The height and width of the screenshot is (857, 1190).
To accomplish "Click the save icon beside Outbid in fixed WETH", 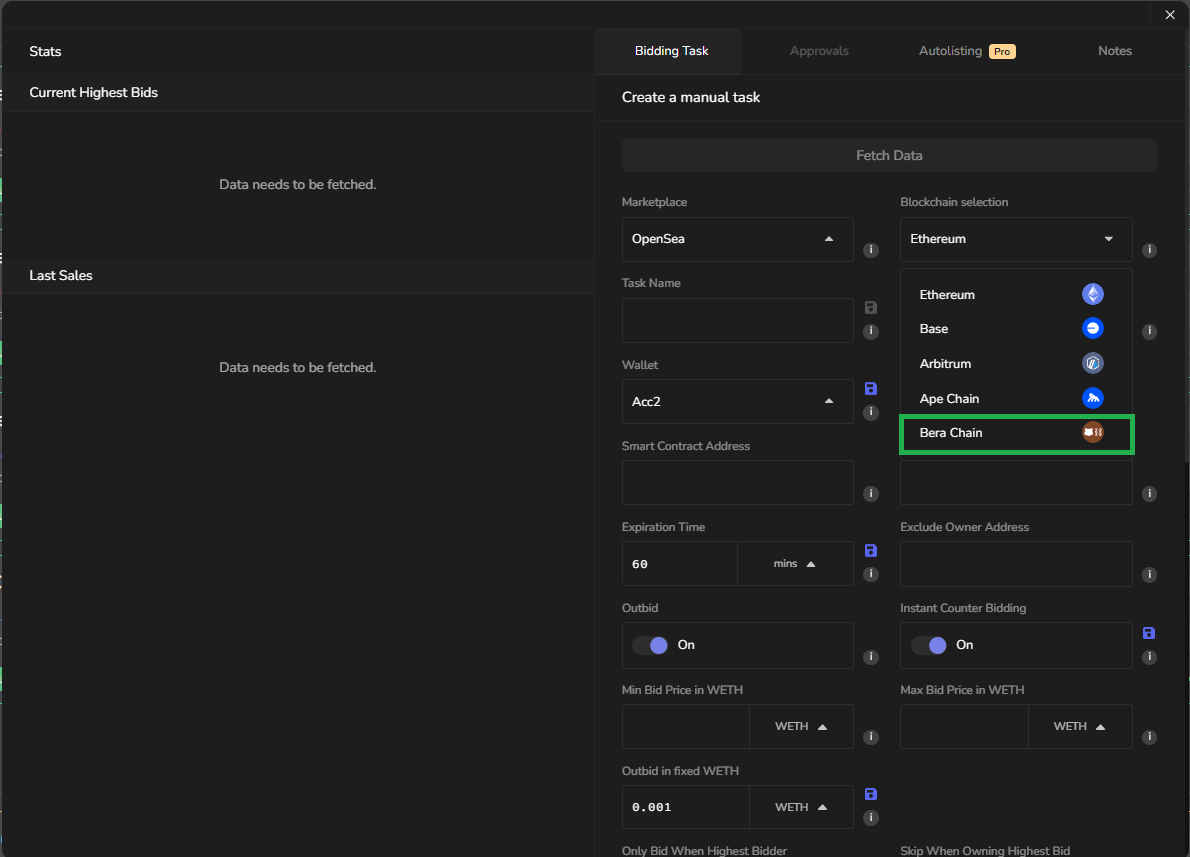I will pyautogui.click(x=870, y=794).
